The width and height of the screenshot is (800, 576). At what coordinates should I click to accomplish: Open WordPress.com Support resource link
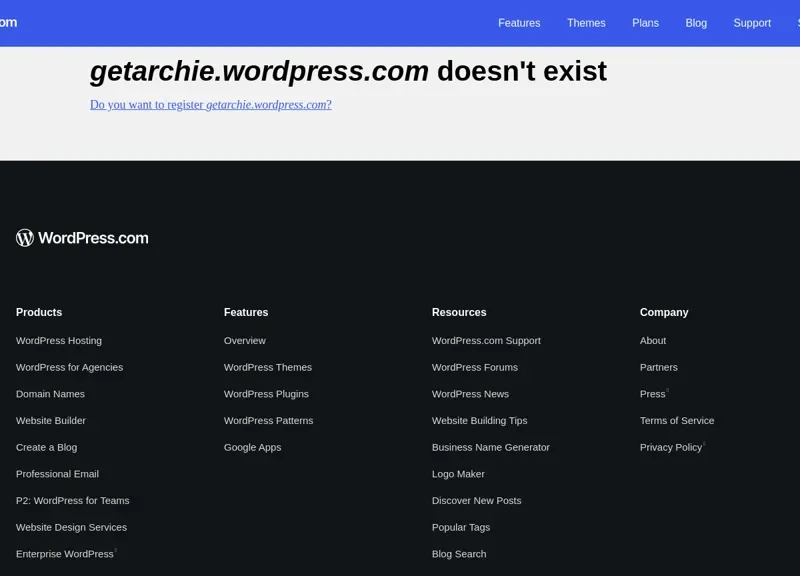point(486,340)
